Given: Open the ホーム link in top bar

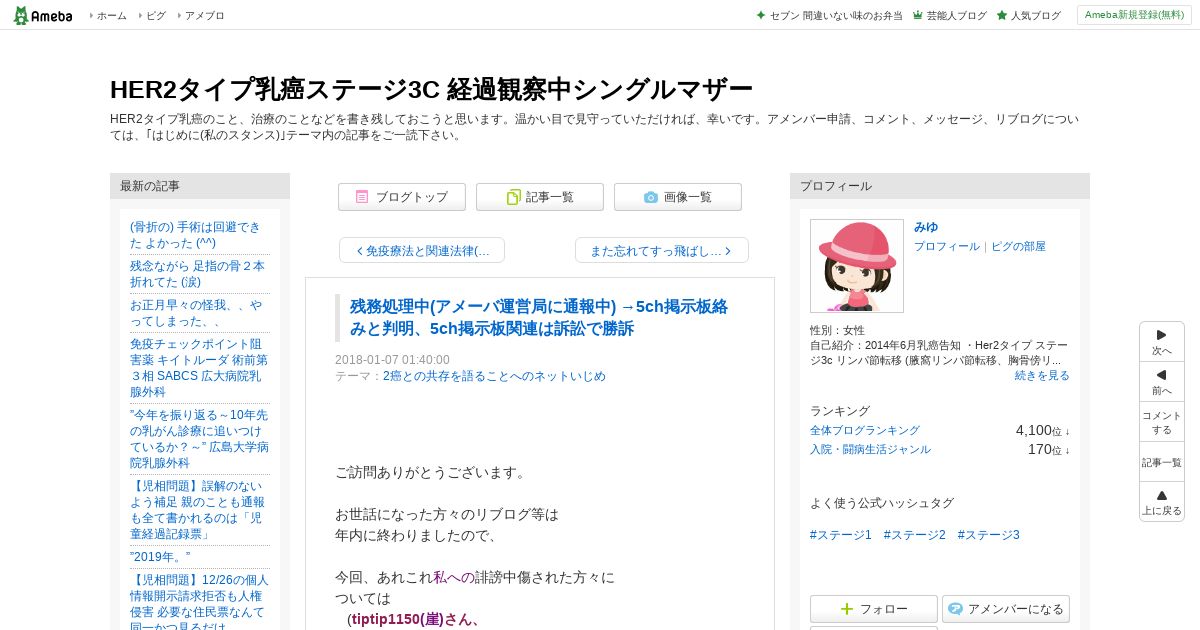Looking at the screenshot, I should click(111, 15).
